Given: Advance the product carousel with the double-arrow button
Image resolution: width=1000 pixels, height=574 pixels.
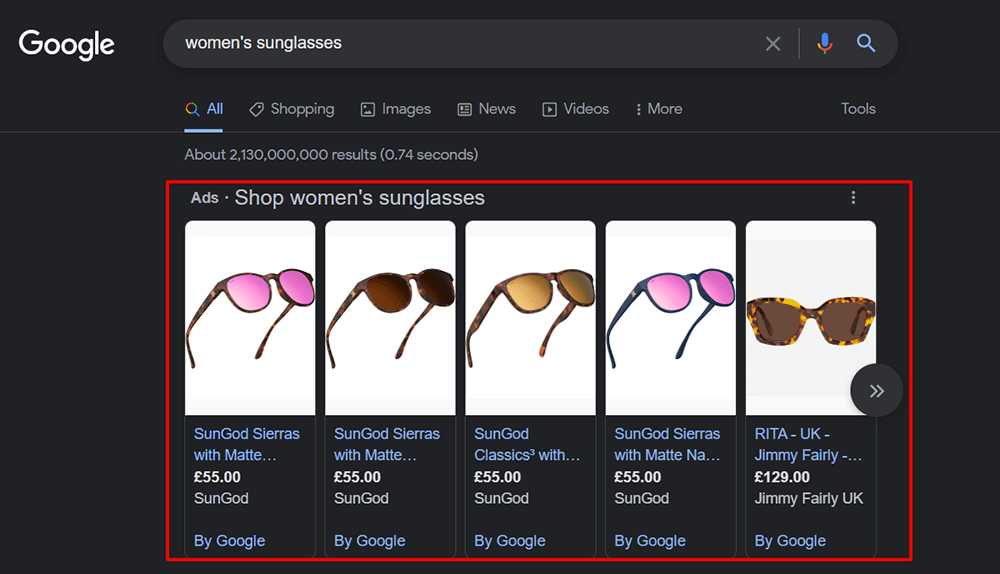Looking at the screenshot, I should (x=876, y=390).
